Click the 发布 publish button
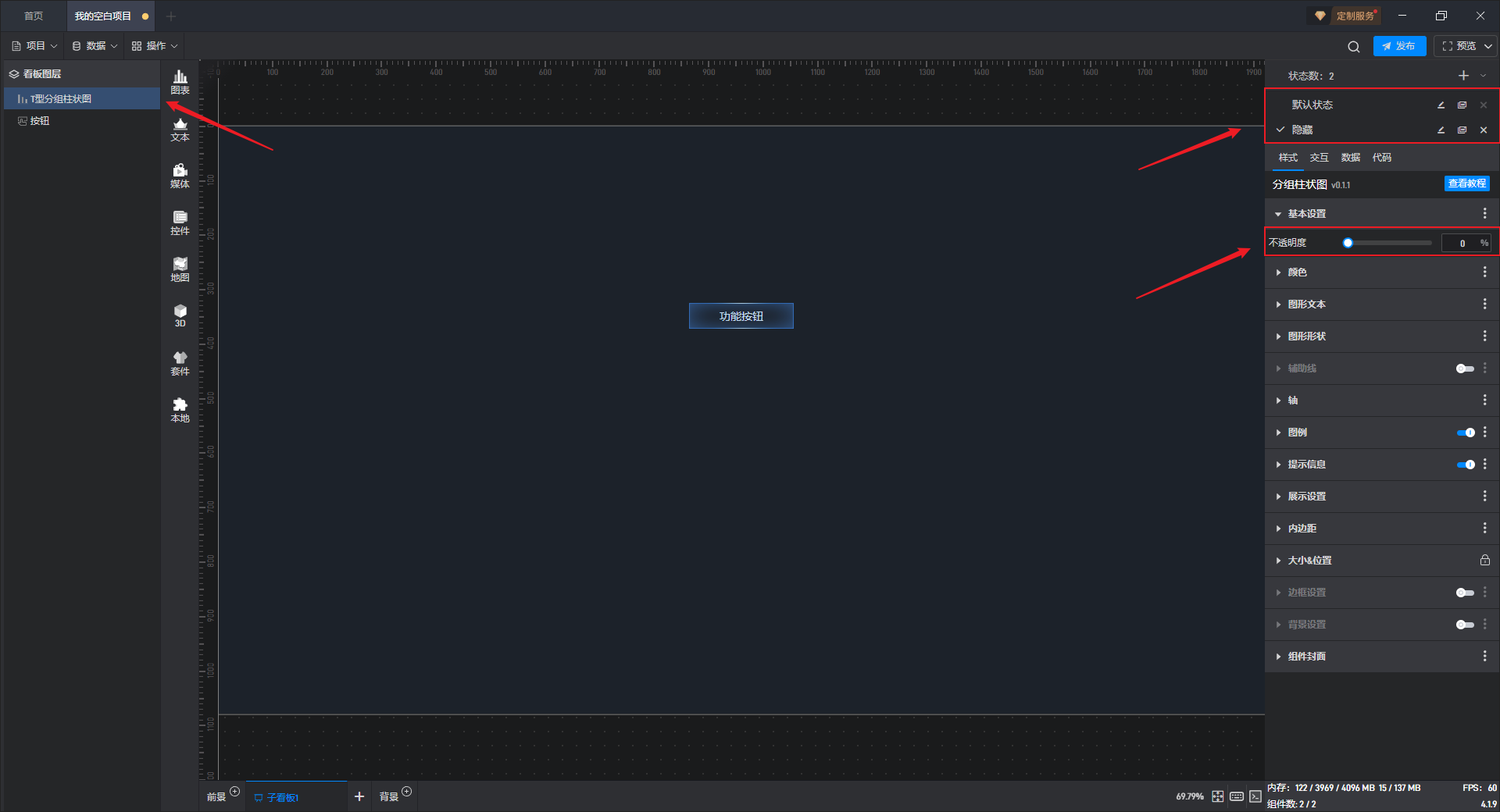 pyautogui.click(x=1399, y=46)
